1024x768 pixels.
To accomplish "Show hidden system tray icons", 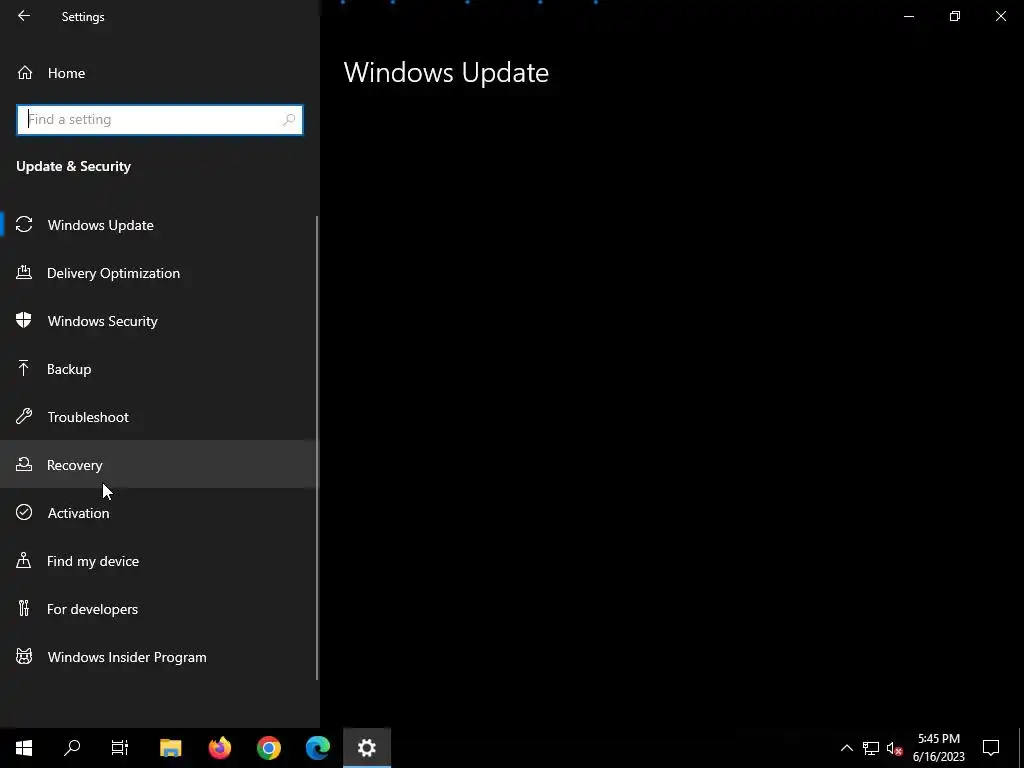I will (846, 748).
